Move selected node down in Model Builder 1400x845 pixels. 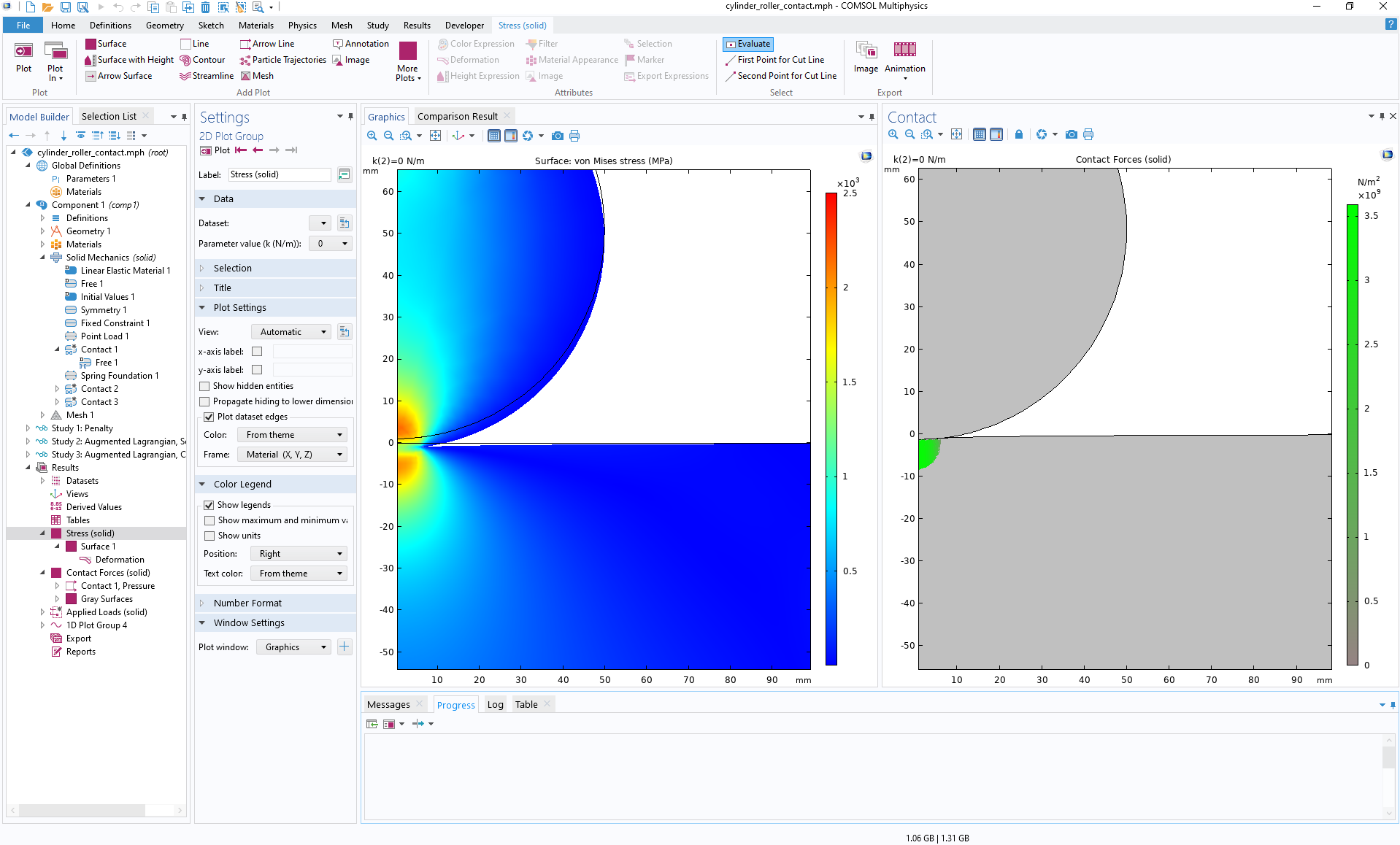coord(64,136)
